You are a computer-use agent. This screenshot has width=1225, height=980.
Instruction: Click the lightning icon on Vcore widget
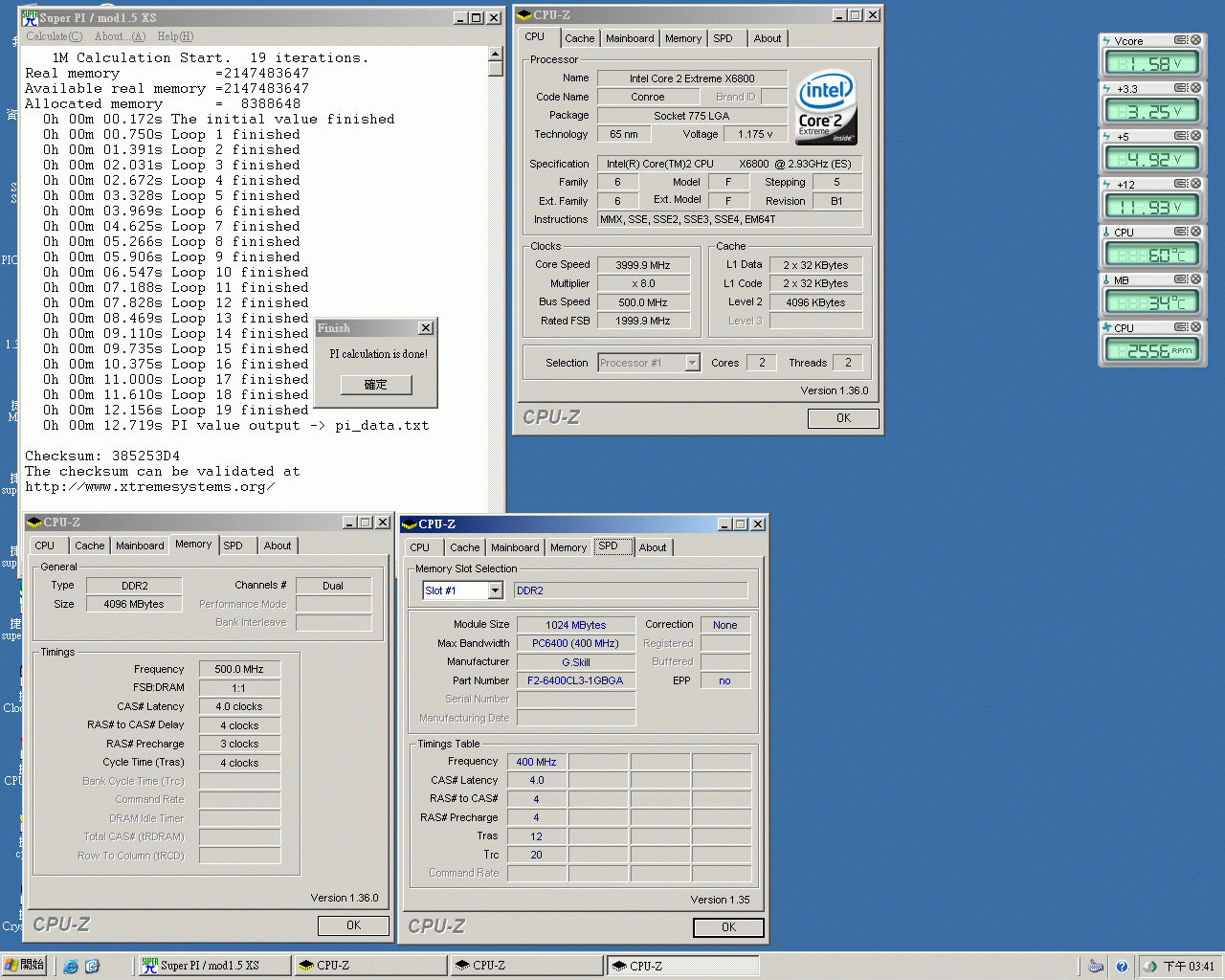[x=1106, y=41]
